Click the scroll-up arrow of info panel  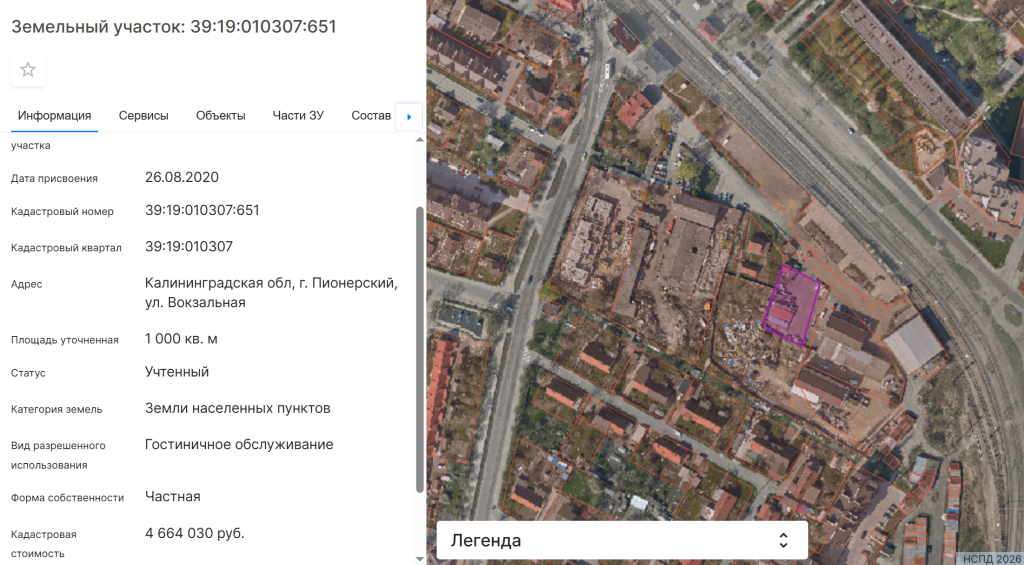pyautogui.click(x=419, y=139)
